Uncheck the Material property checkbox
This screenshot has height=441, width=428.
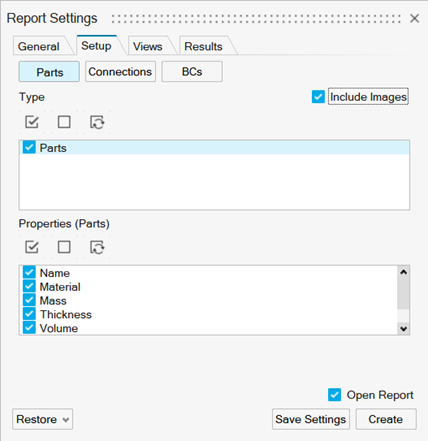(29, 286)
